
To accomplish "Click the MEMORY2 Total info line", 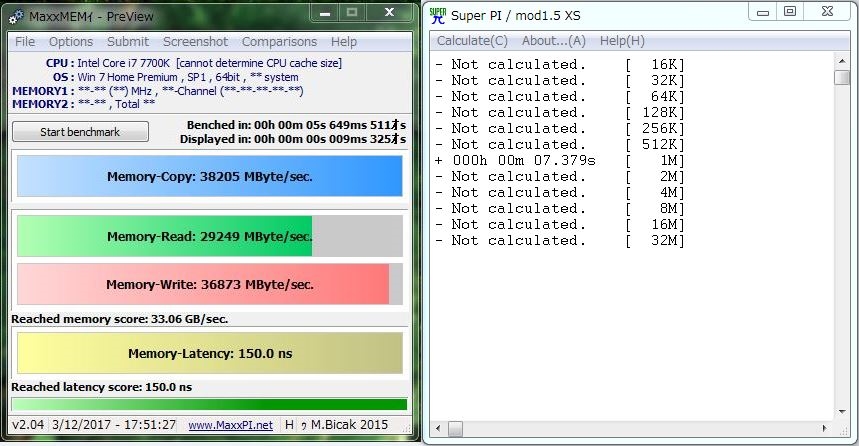I will point(83,104).
